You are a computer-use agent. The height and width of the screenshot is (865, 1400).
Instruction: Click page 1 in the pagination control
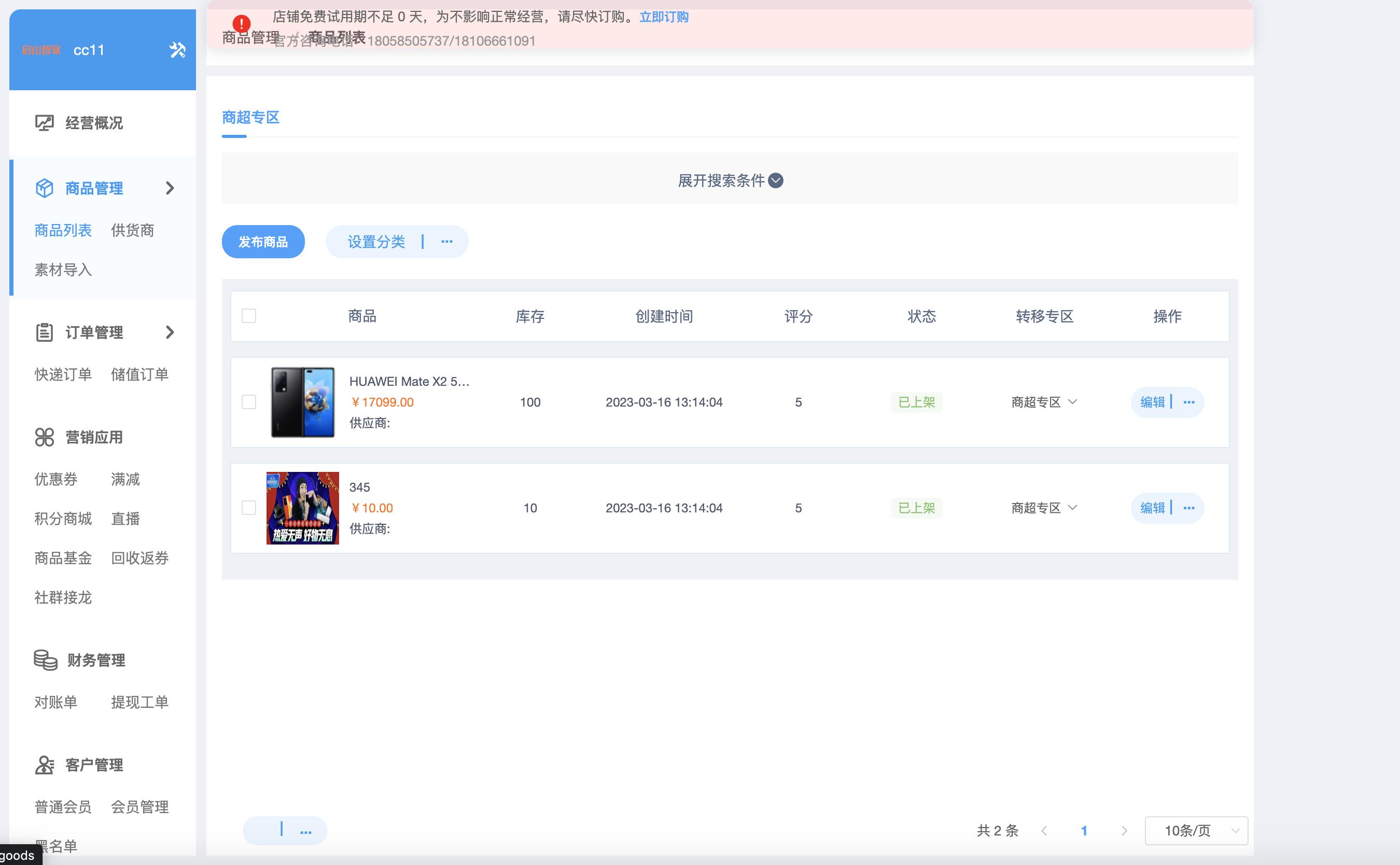(x=1084, y=830)
